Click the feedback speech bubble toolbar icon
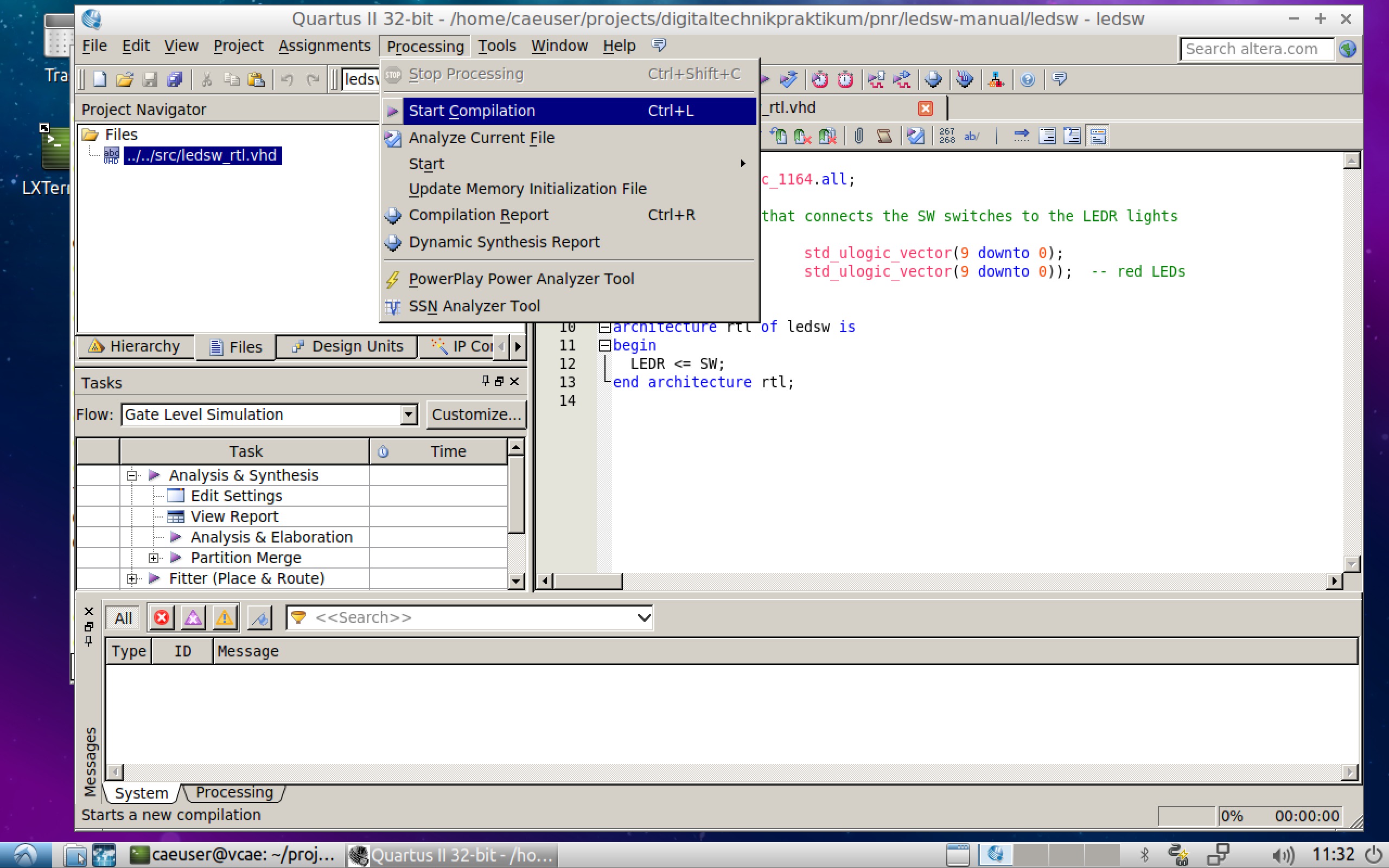 [1060, 79]
